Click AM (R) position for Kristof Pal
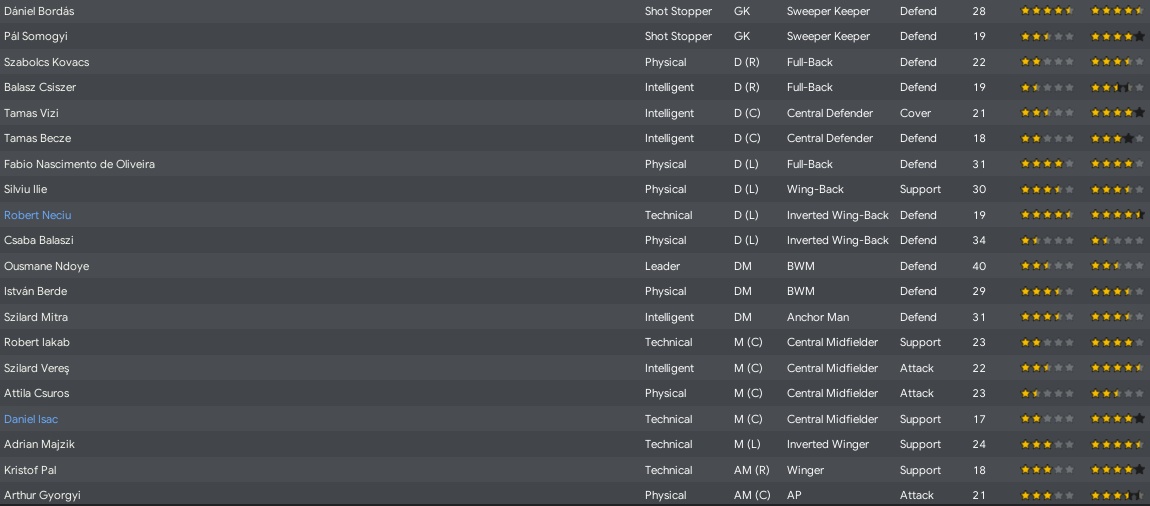 click(x=750, y=469)
